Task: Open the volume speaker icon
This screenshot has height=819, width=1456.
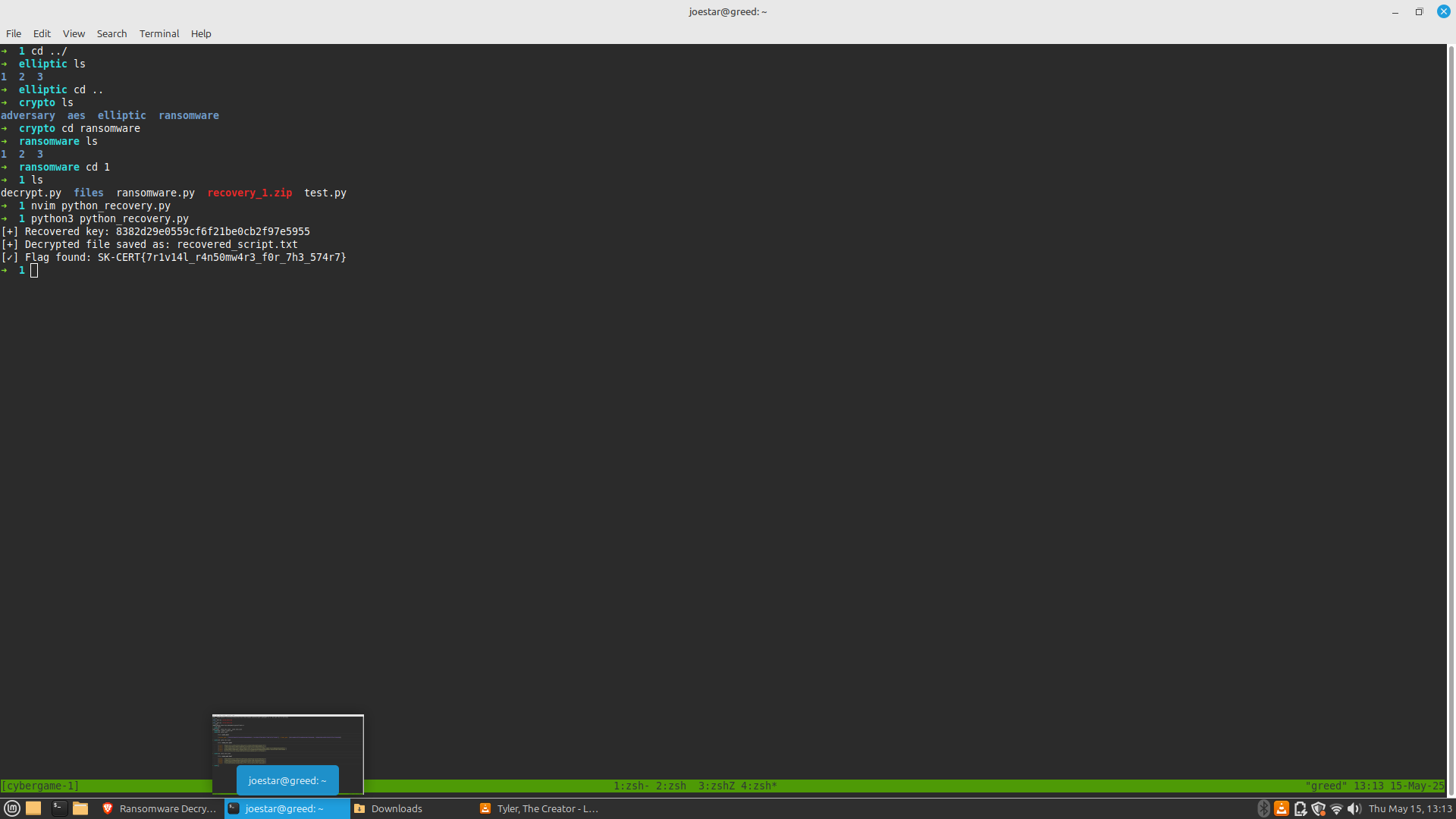Action: (1354, 808)
